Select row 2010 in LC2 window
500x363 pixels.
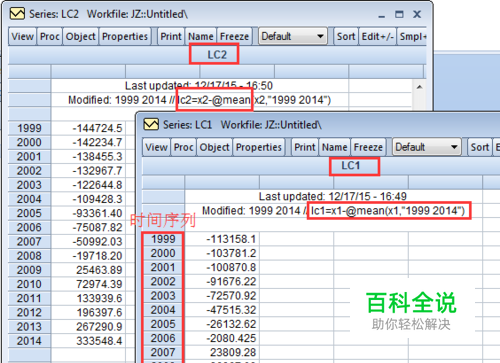tap(29, 284)
